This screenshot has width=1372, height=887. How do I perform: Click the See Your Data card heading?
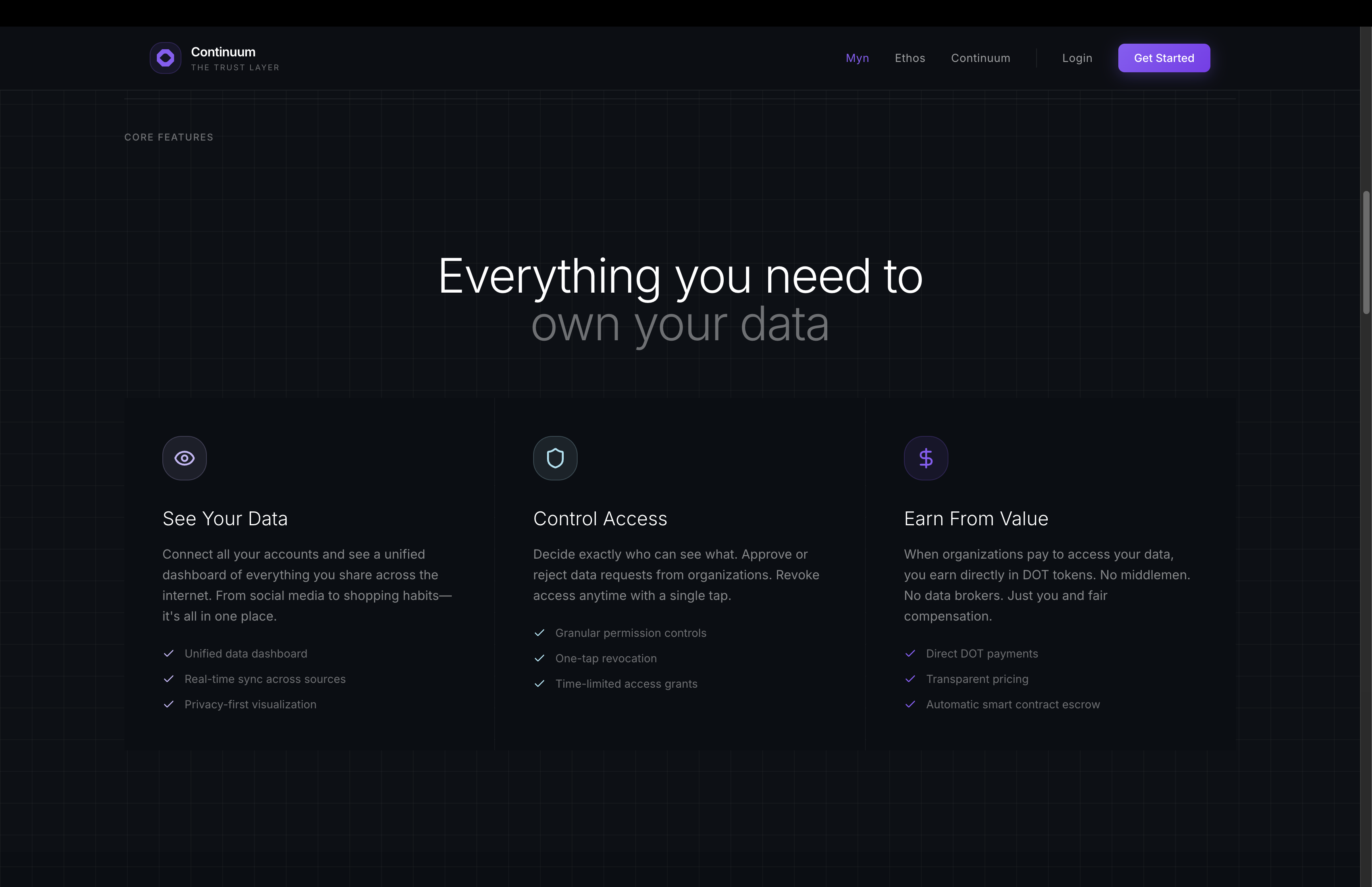(225, 519)
